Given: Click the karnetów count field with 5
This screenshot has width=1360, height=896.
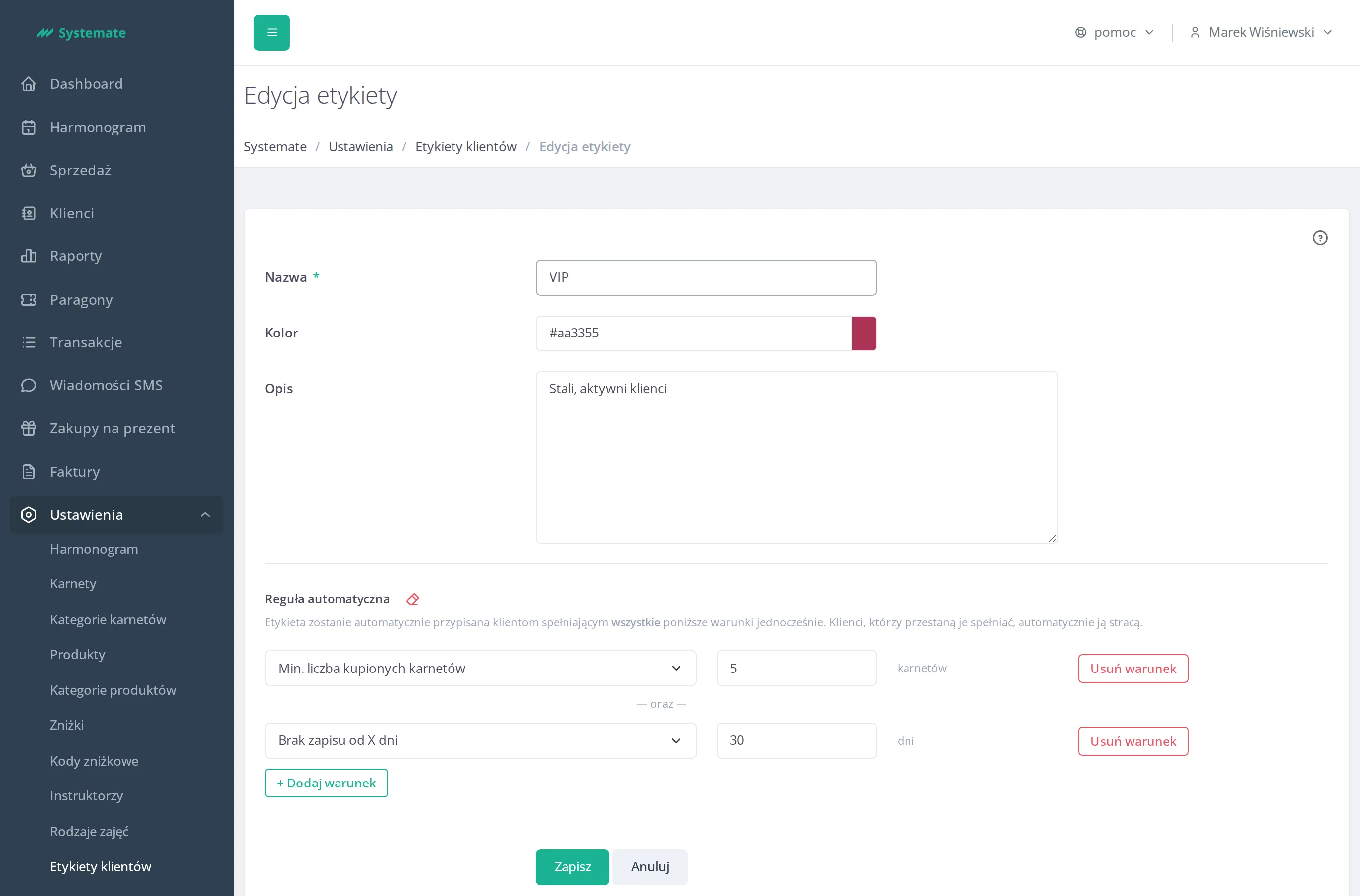Looking at the screenshot, I should tap(796, 668).
